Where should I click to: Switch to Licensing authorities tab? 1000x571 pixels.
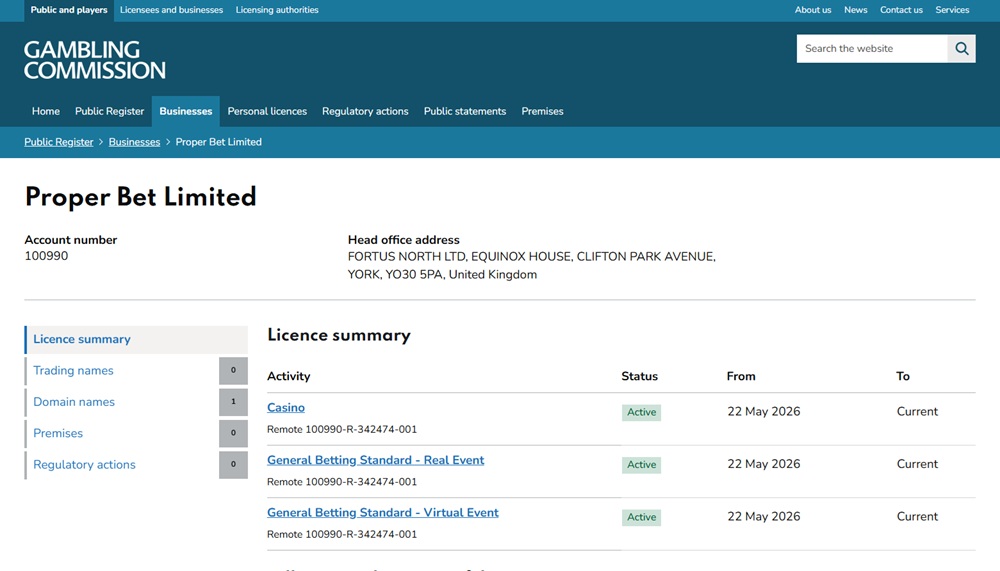pos(277,10)
